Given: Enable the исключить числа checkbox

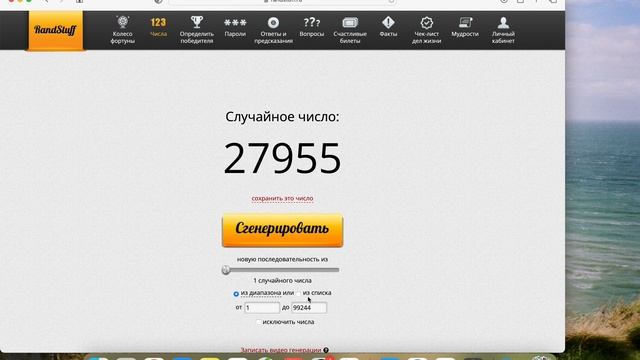Looking at the screenshot, I should (x=259, y=322).
